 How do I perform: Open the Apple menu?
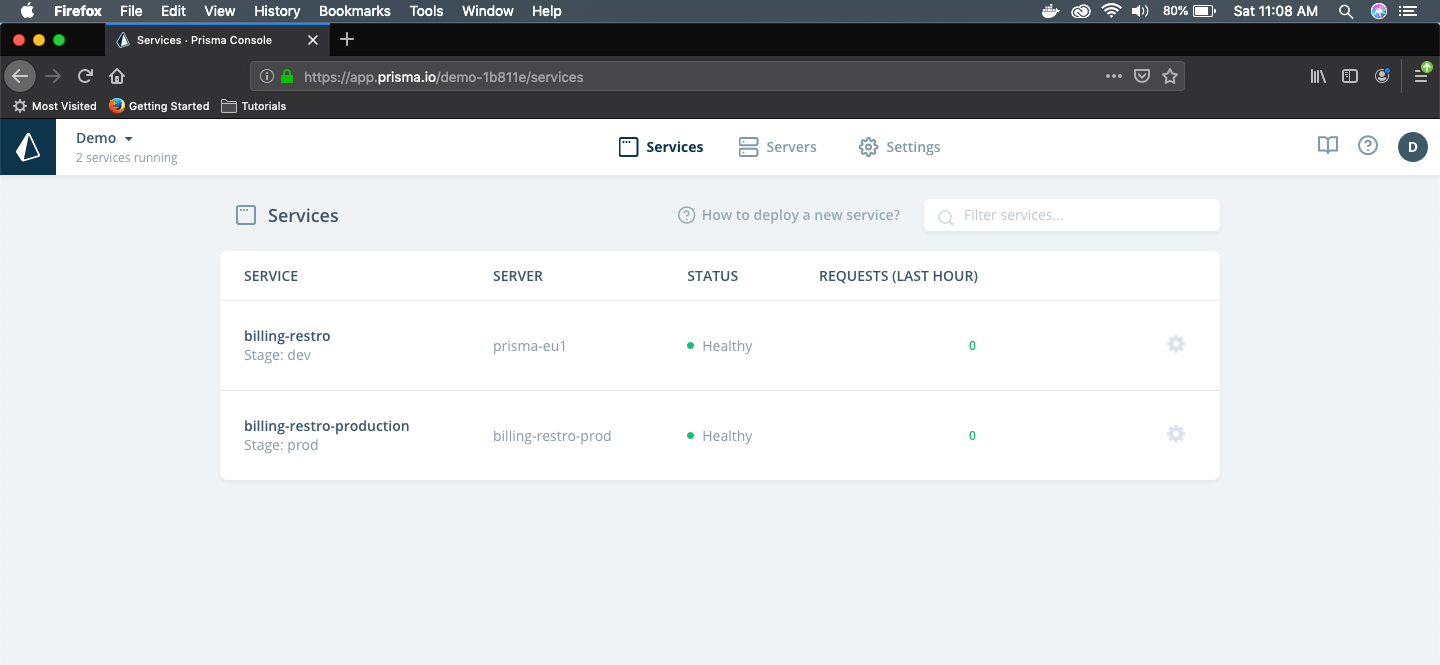(27, 11)
